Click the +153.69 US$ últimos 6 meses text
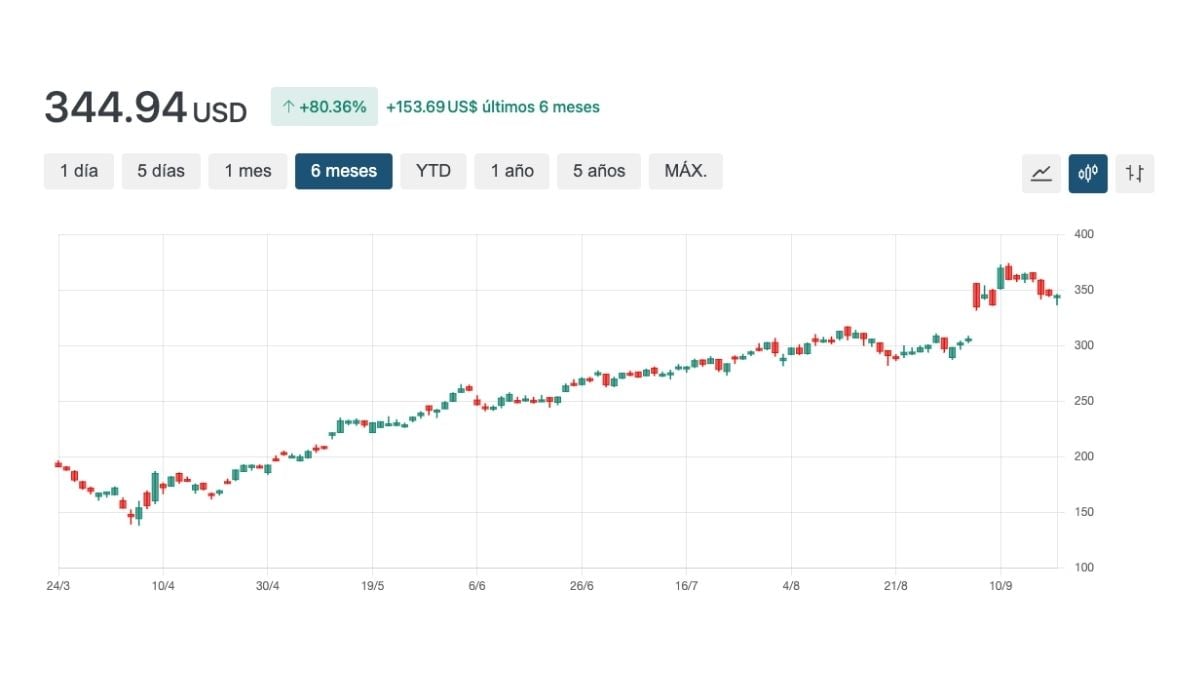 pyautogui.click(x=493, y=107)
